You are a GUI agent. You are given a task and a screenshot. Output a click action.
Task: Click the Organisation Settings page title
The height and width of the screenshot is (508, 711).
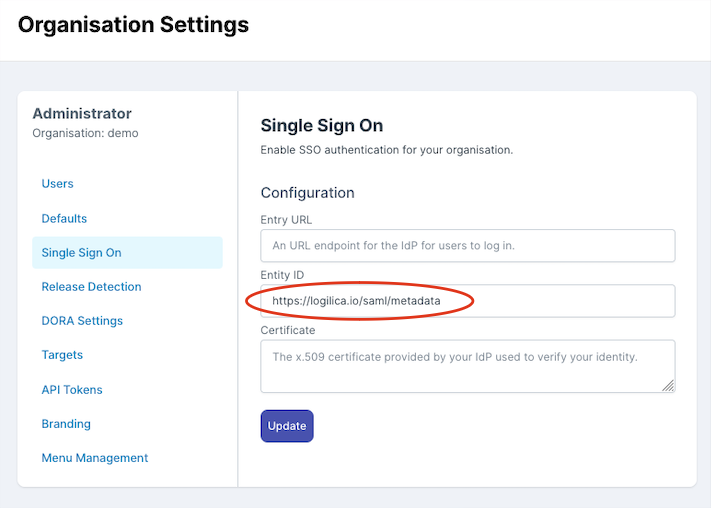click(134, 25)
